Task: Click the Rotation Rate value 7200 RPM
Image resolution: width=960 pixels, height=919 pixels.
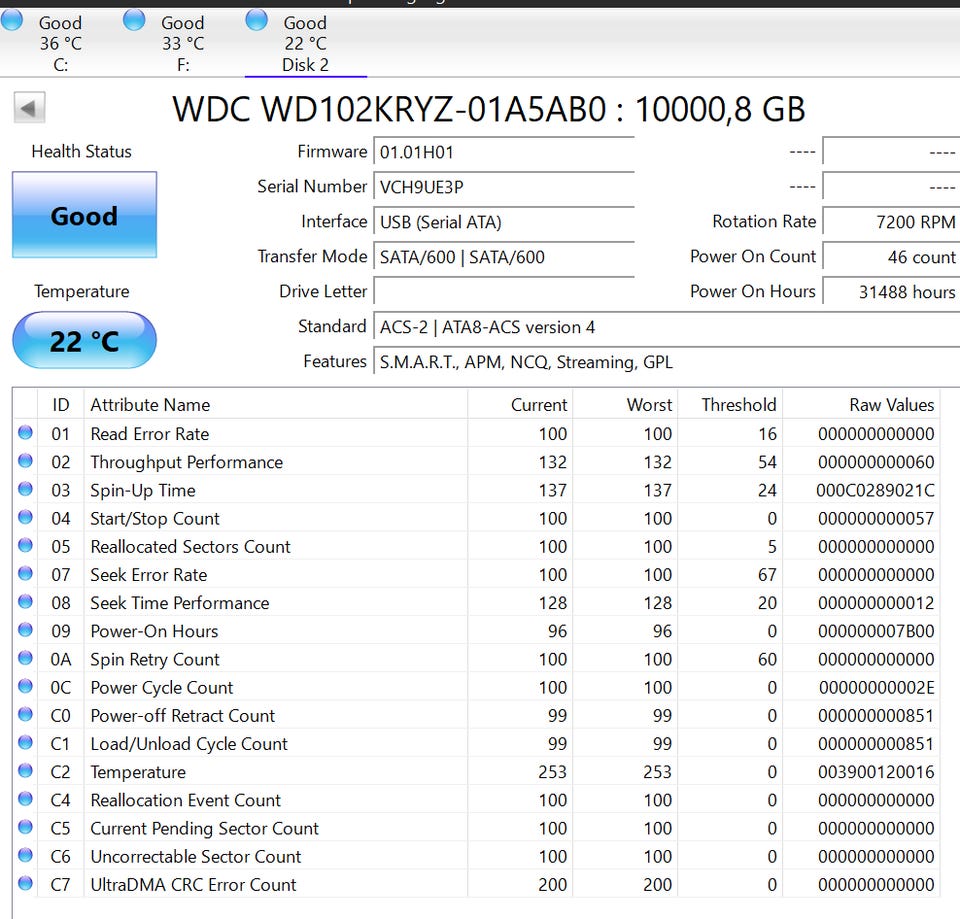Action: tap(891, 222)
